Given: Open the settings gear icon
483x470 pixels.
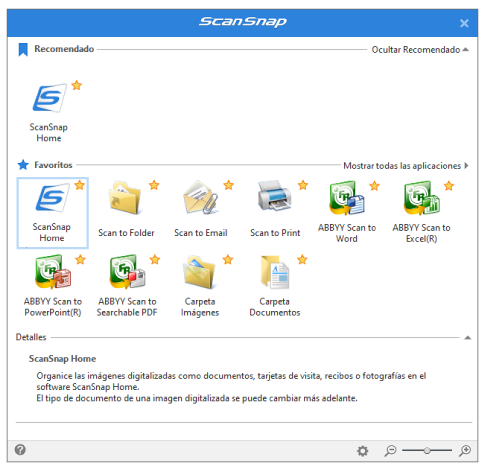Looking at the screenshot, I should pyautogui.click(x=362, y=451).
